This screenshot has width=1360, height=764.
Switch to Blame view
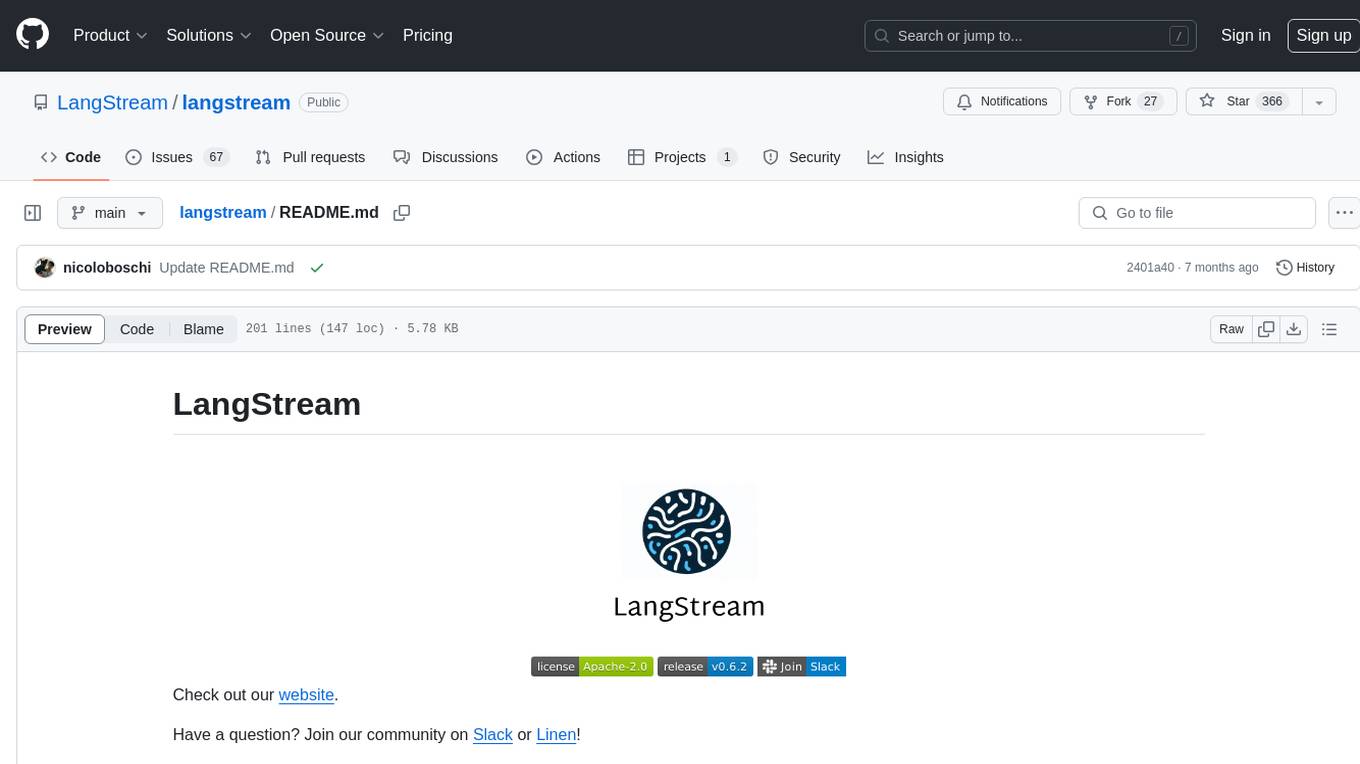click(203, 329)
